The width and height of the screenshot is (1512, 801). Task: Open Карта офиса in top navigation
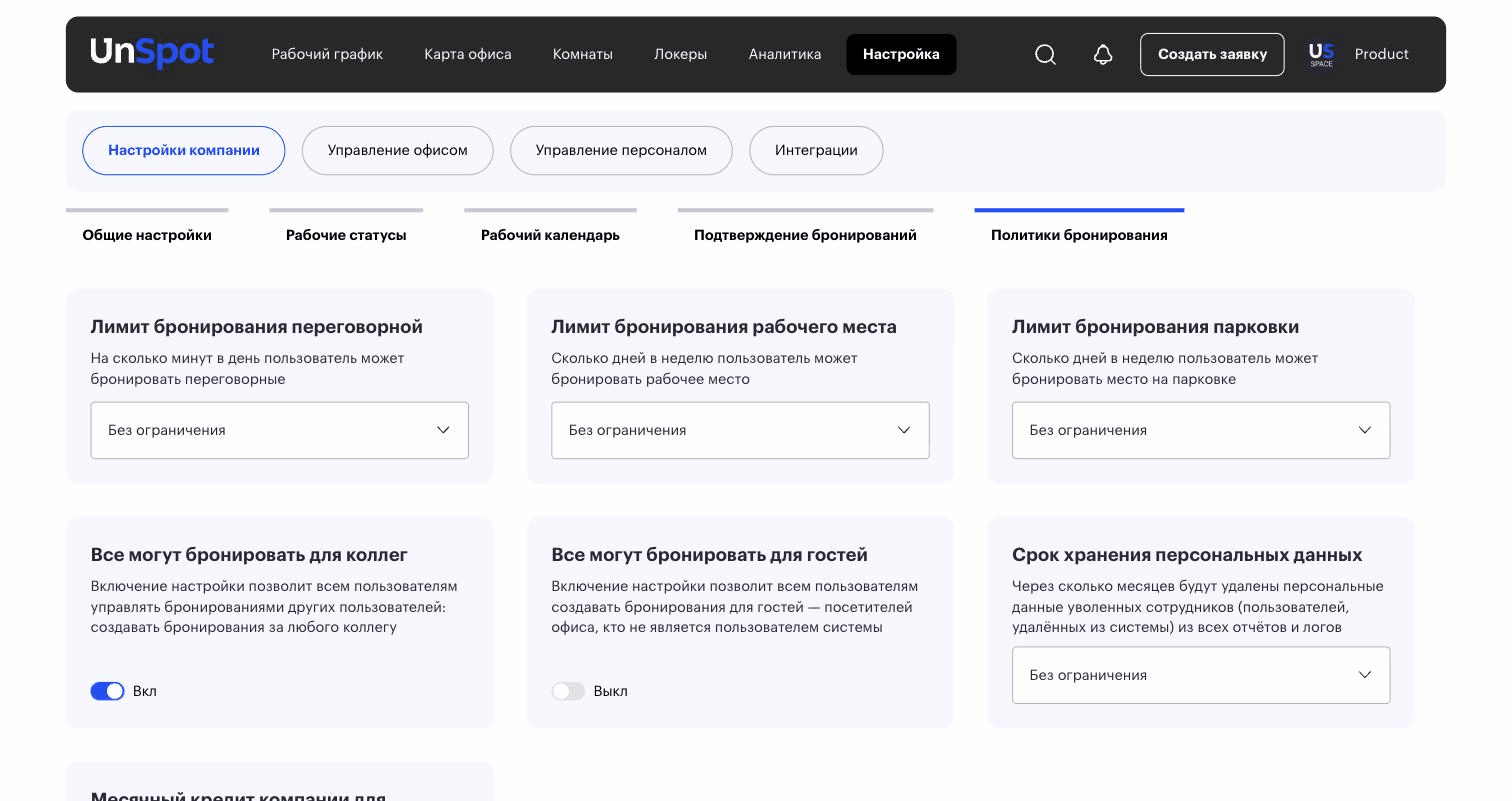click(468, 54)
